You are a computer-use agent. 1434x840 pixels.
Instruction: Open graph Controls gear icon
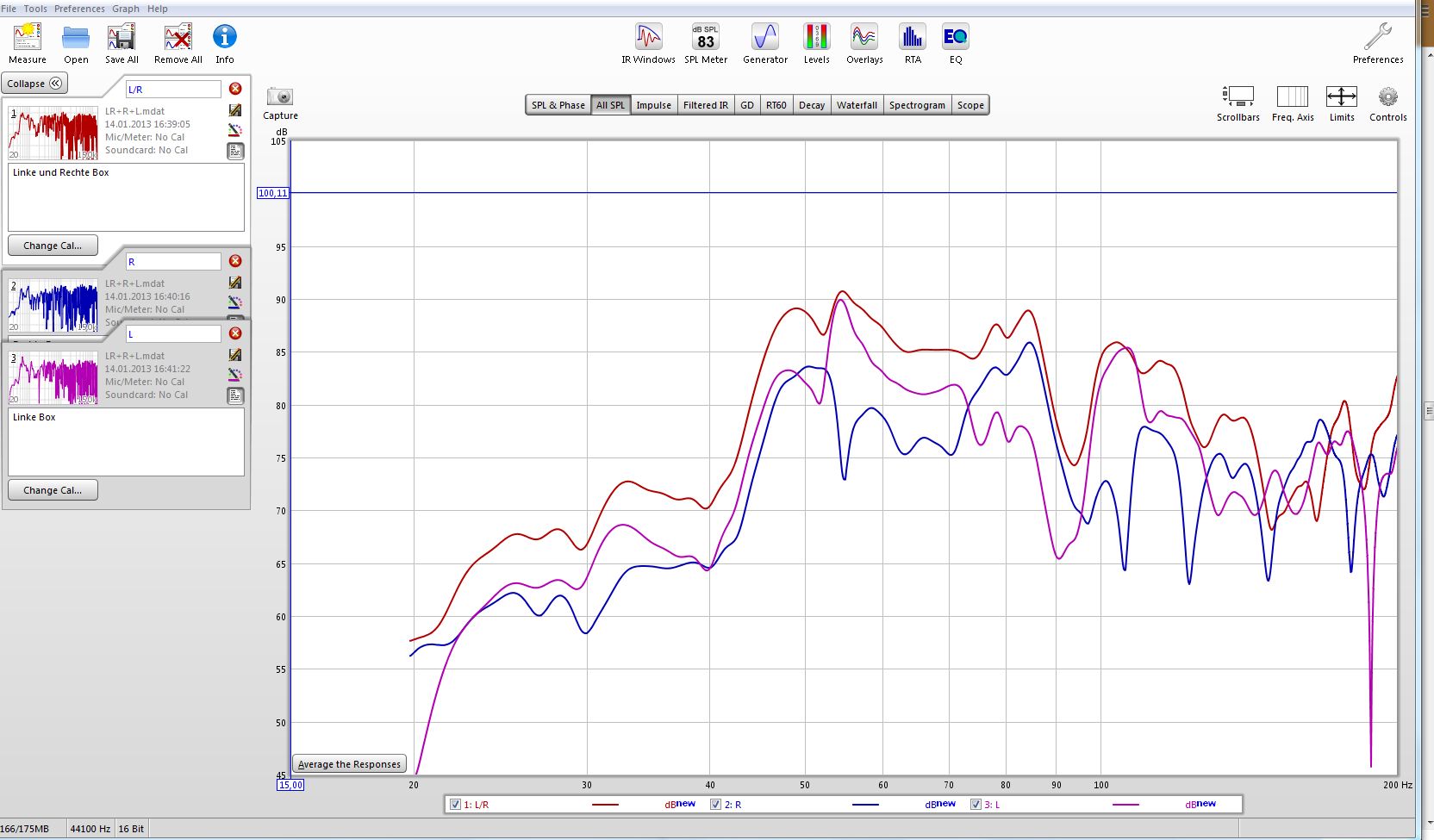tap(1388, 96)
